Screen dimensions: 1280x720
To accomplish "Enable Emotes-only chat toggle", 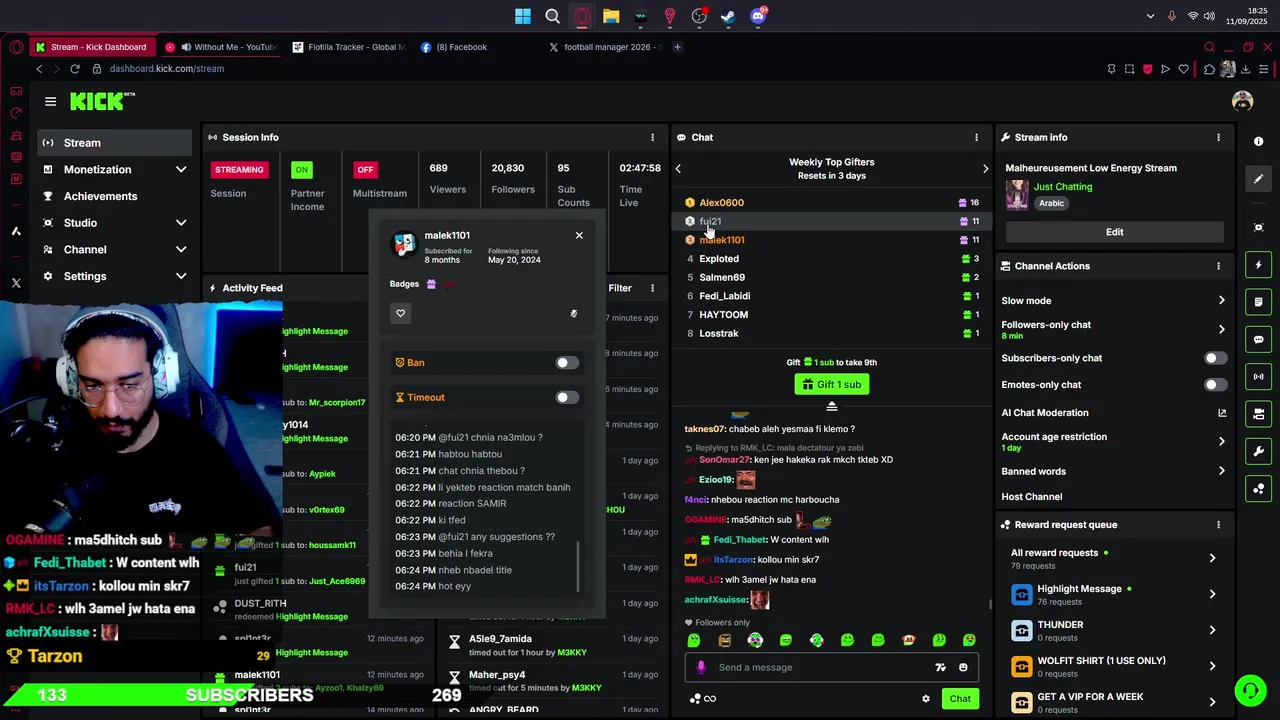I will (1214, 384).
